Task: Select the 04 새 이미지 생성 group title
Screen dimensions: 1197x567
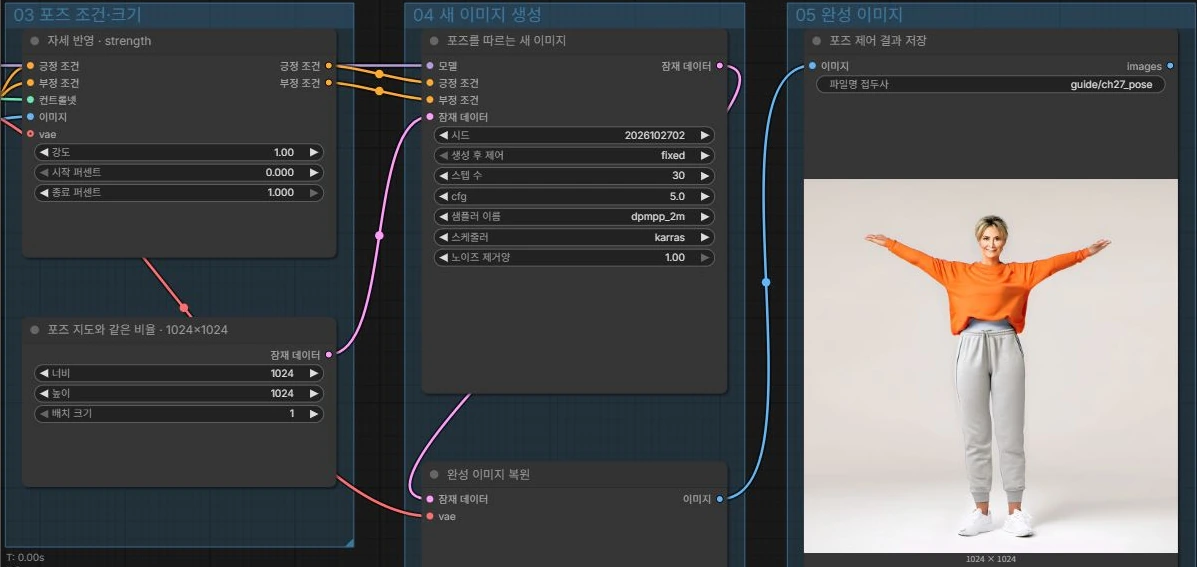Action: click(x=478, y=14)
